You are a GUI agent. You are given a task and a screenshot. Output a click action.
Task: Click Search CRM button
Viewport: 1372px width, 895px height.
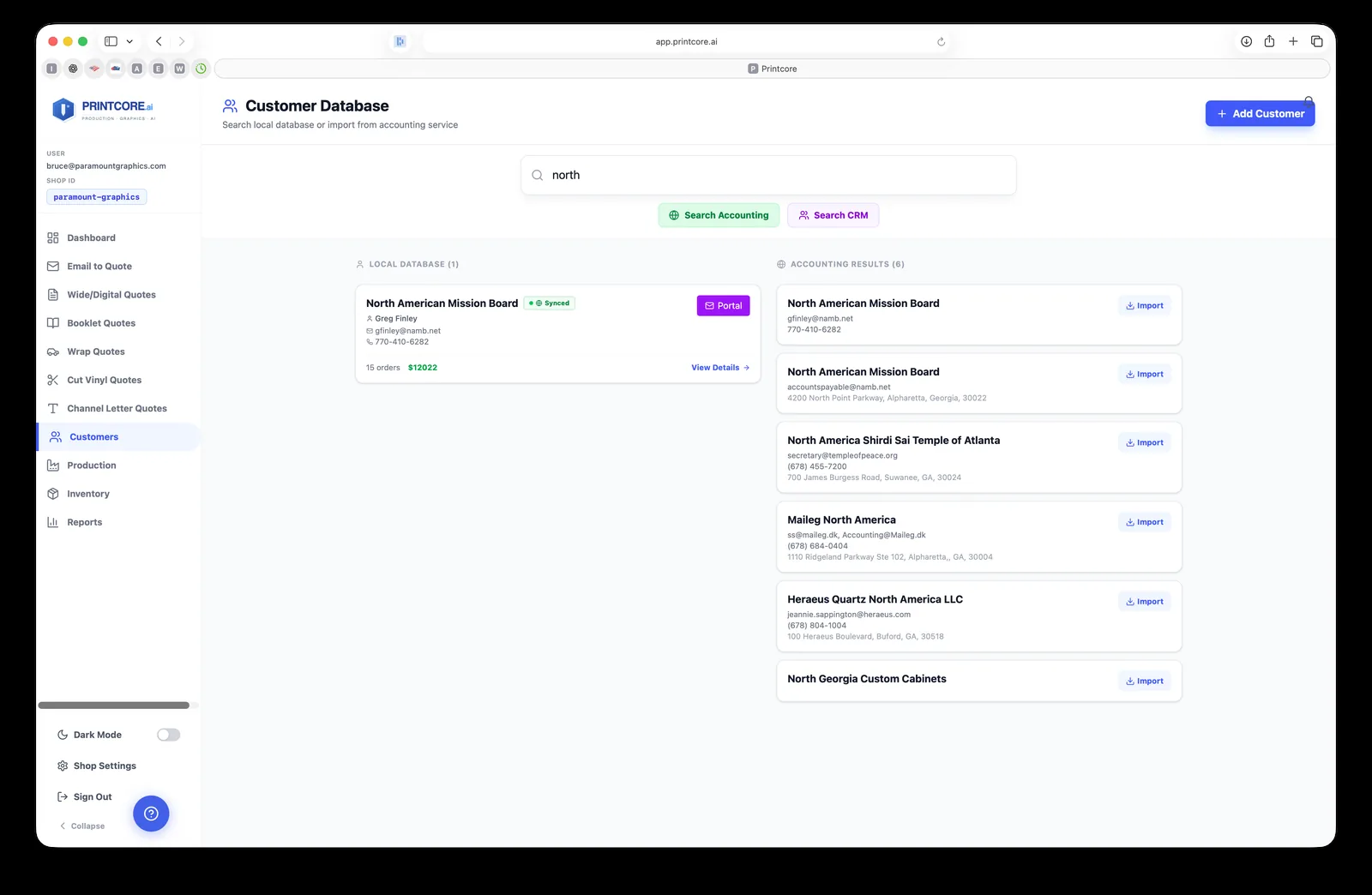coord(833,215)
